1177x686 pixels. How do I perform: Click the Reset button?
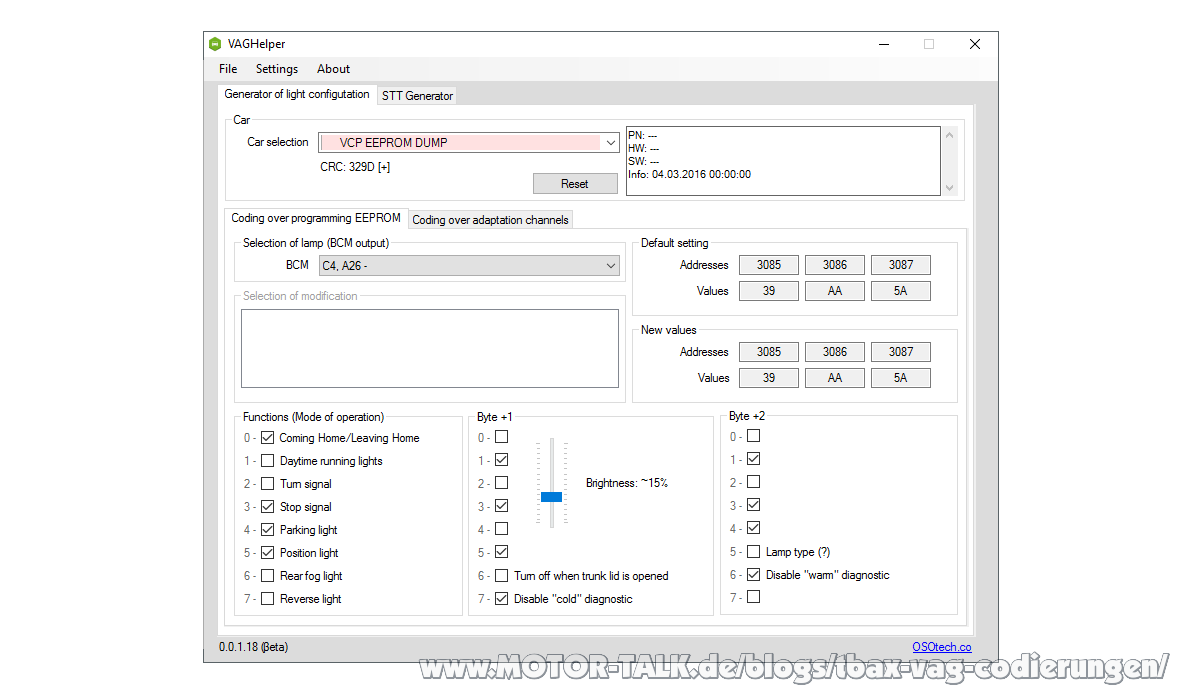[x=575, y=184]
